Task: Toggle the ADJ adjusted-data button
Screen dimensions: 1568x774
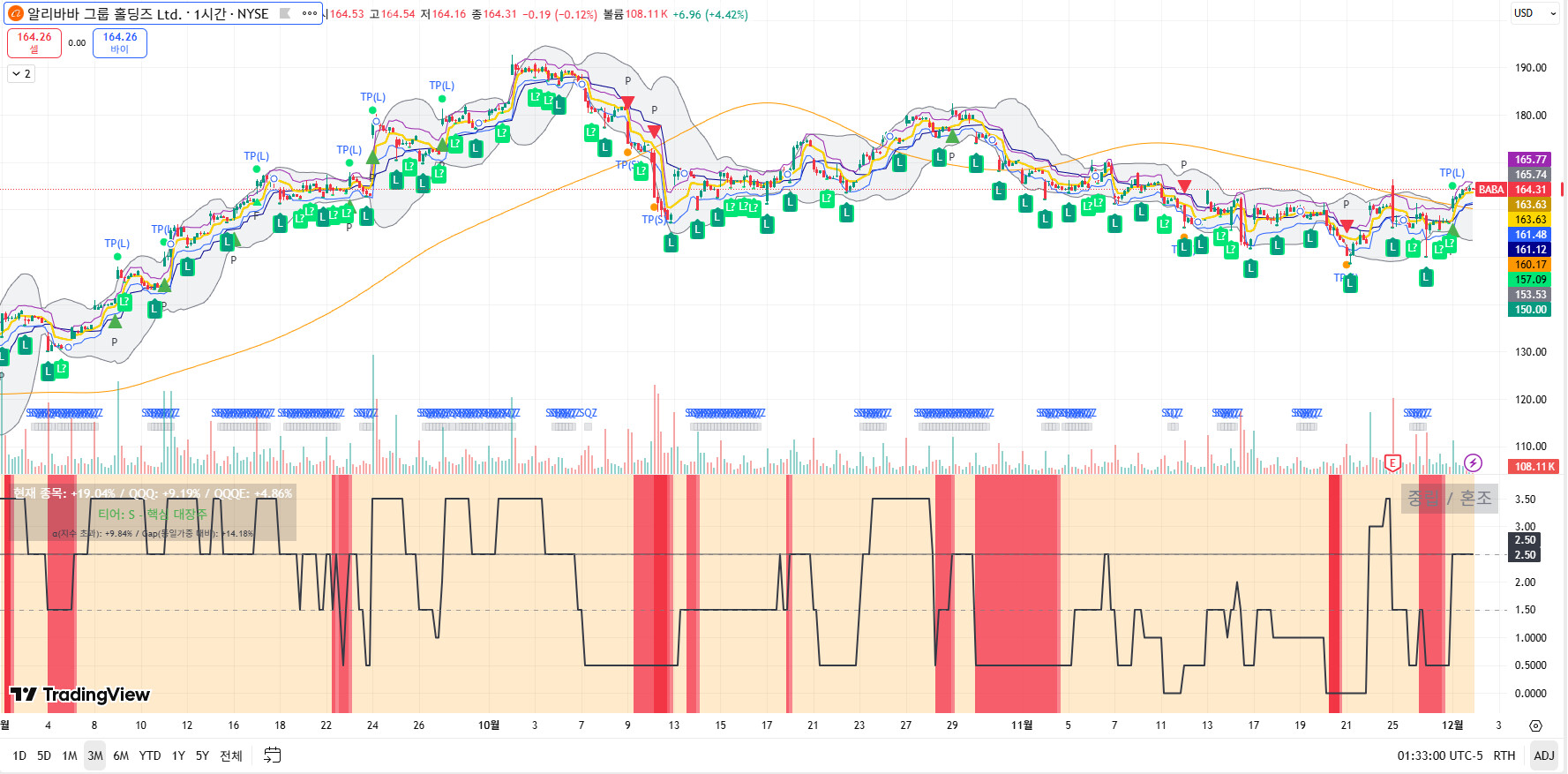Action: click(x=1544, y=755)
